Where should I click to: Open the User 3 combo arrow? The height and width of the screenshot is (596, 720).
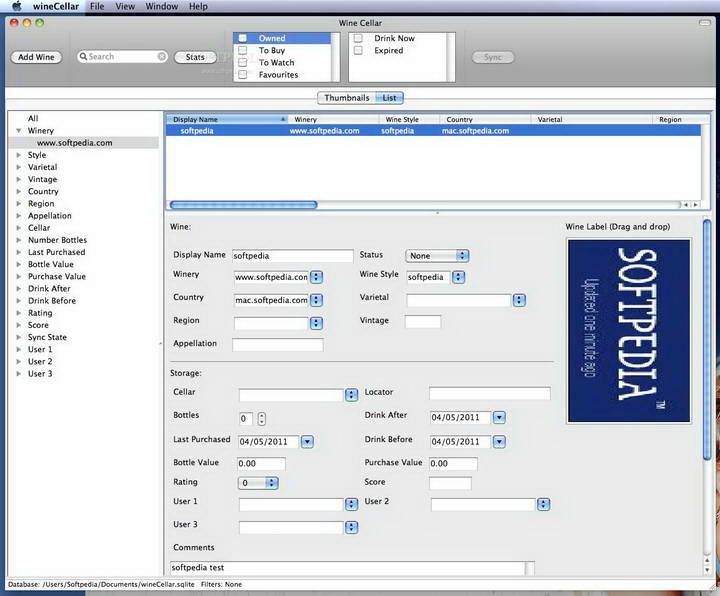(x=351, y=527)
